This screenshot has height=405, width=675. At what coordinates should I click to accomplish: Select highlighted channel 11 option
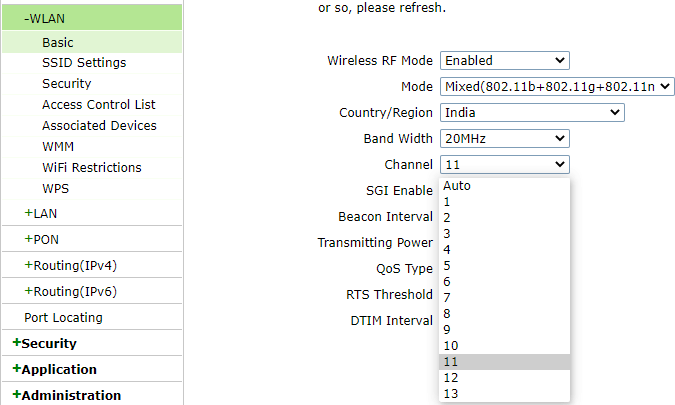tap(505, 362)
